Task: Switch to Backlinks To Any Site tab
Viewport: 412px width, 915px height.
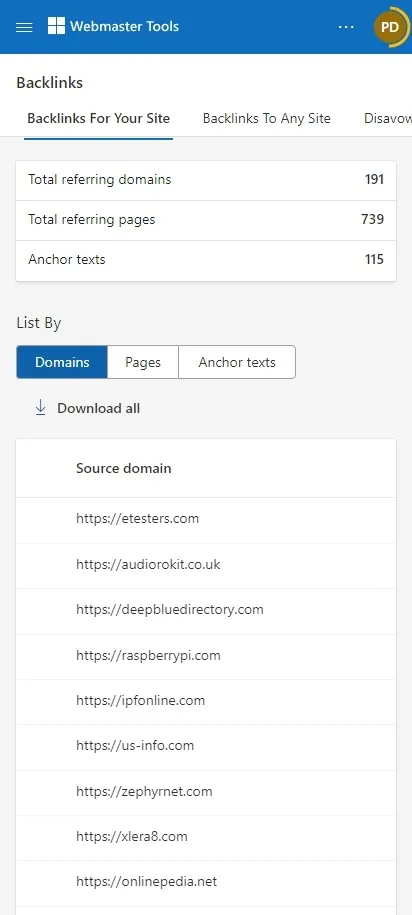Action: click(267, 118)
